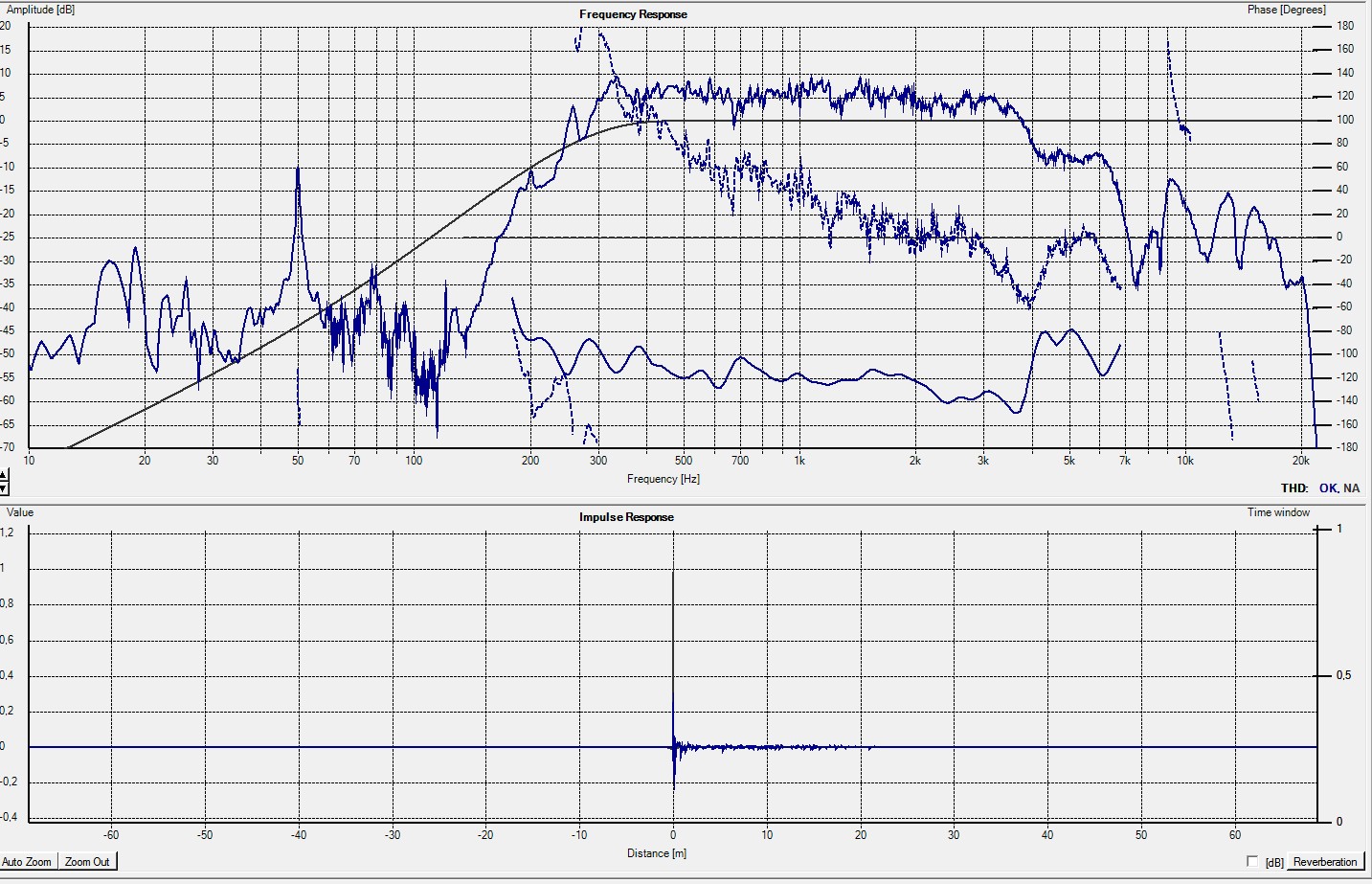Screen dimensions: 1372x884
Task: Click the Amplitude [dB] axis label
Action: coord(40,10)
